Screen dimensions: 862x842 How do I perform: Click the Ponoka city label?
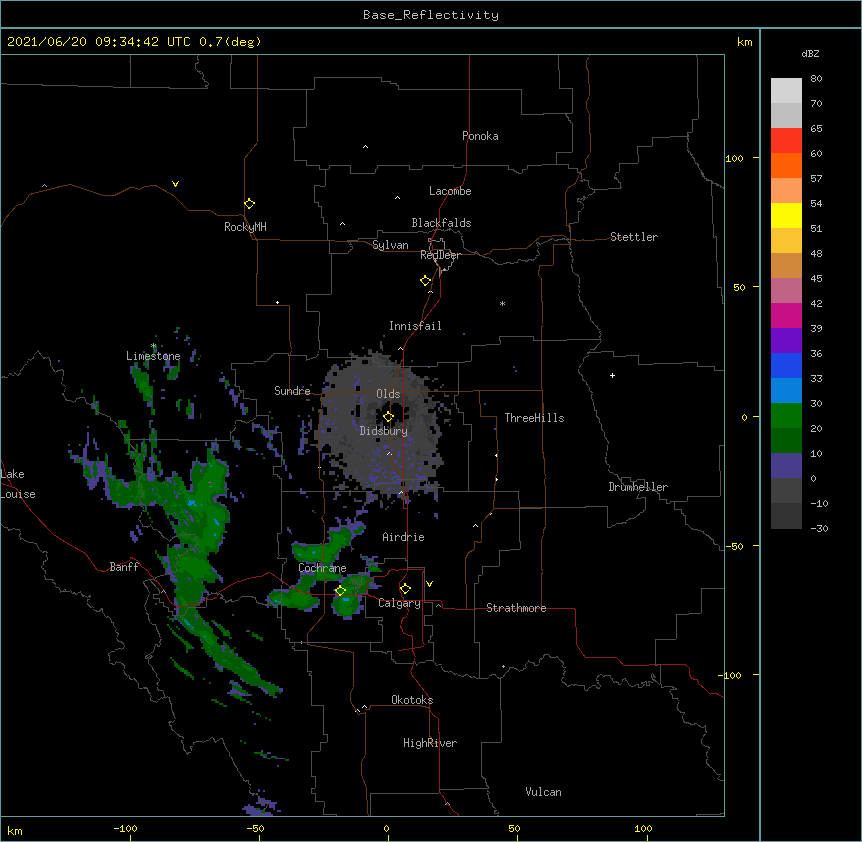[480, 136]
